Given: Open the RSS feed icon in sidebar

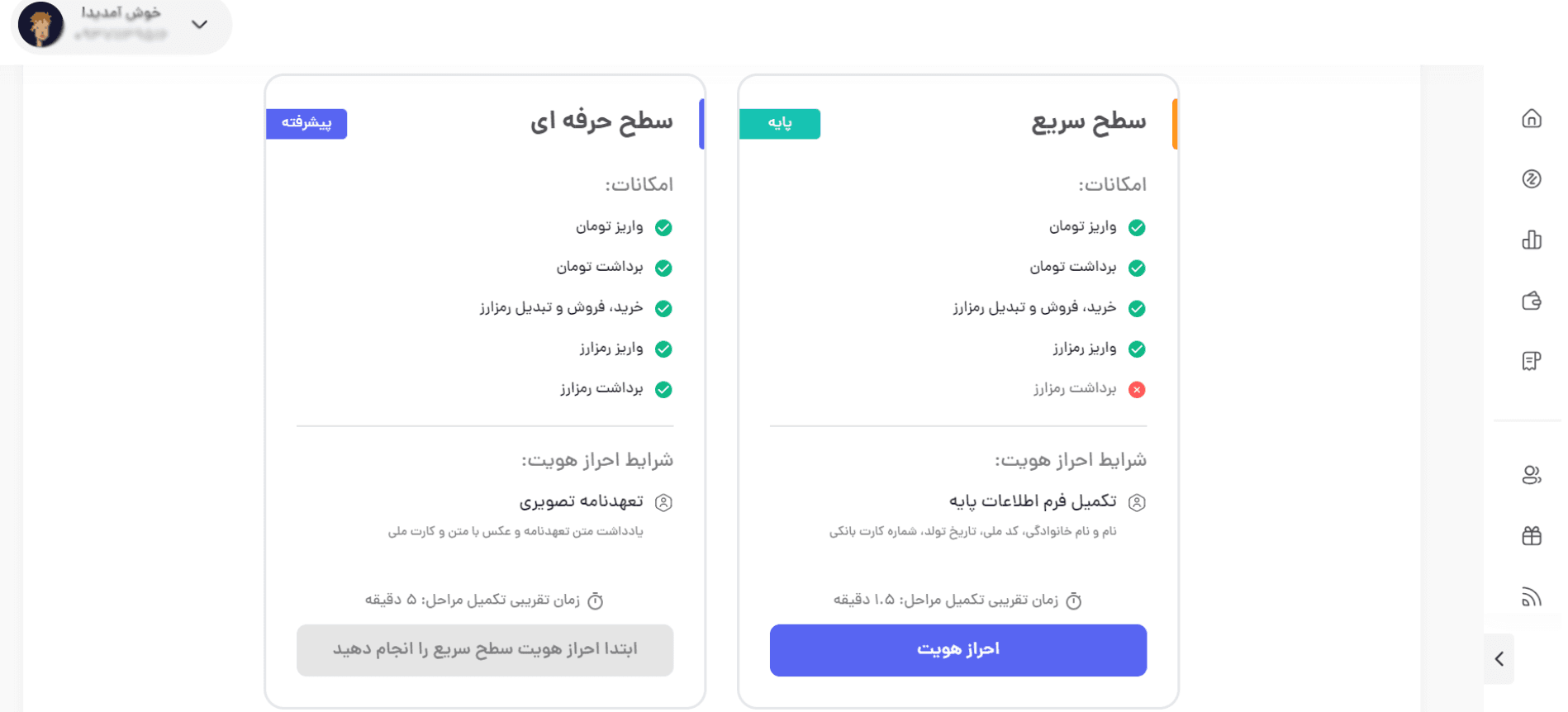Looking at the screenshot, I should click(x=1531, y=596).
